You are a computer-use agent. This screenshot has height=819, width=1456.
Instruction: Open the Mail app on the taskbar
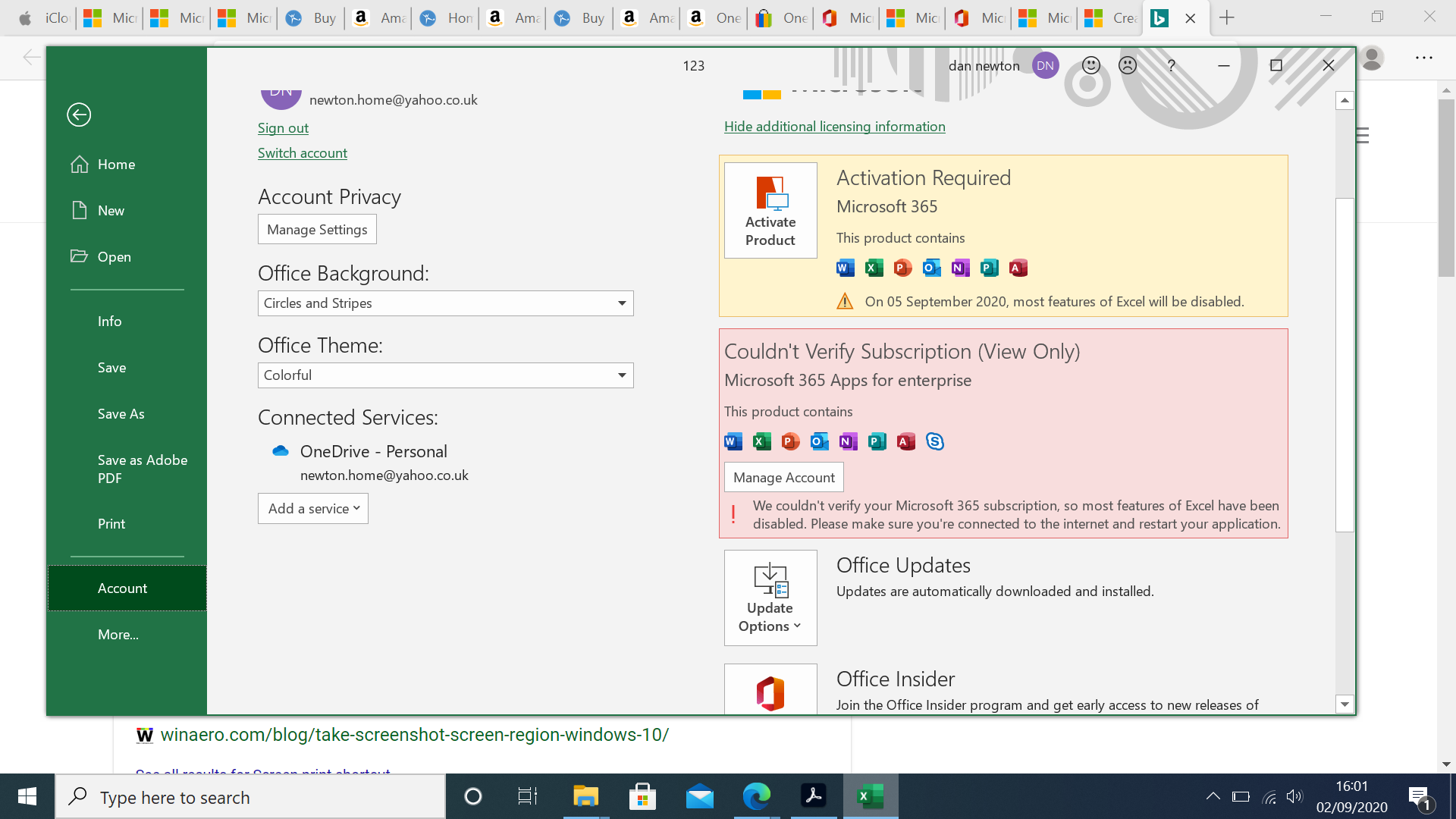pos(699,796)
